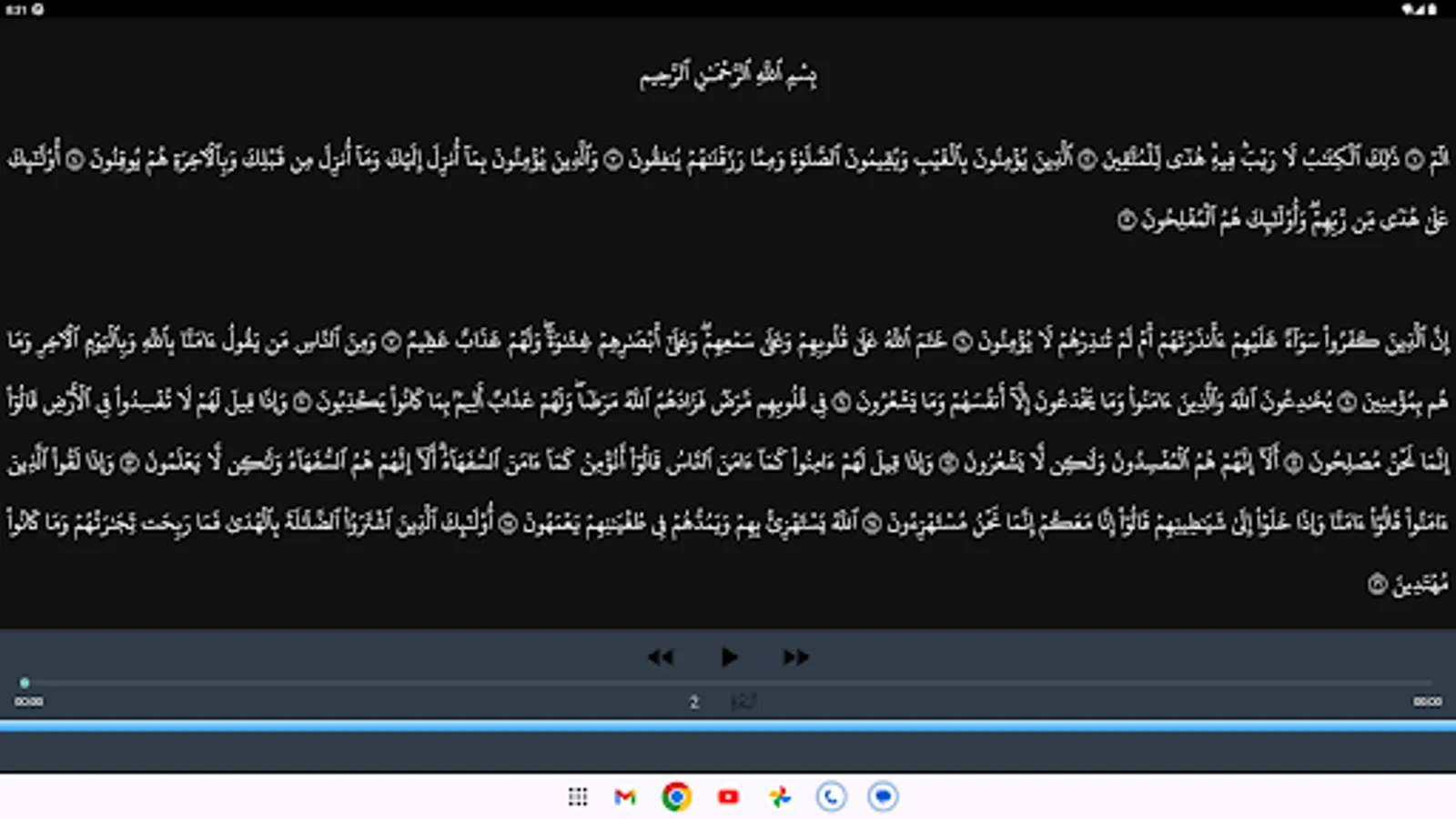Tap the Bismillah heading at the top

(x=728, y=73)
